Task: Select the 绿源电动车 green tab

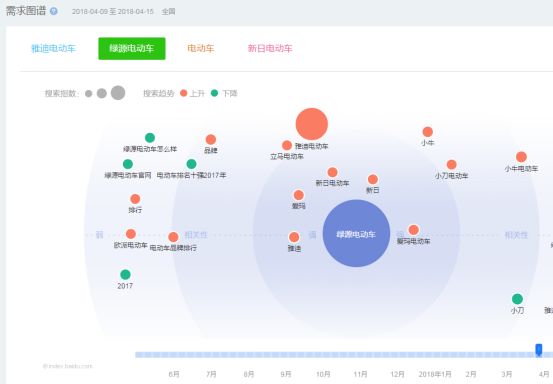Action: coord(132,48)
